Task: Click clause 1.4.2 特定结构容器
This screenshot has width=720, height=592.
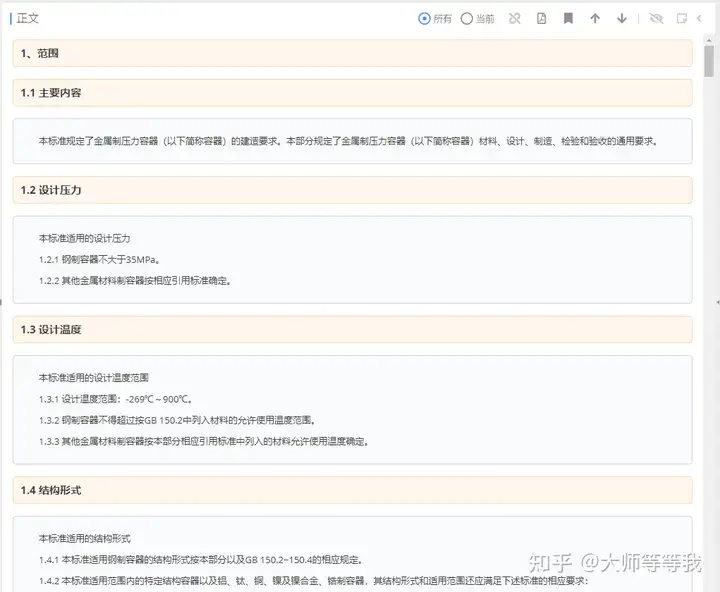Action: (313, 581)
